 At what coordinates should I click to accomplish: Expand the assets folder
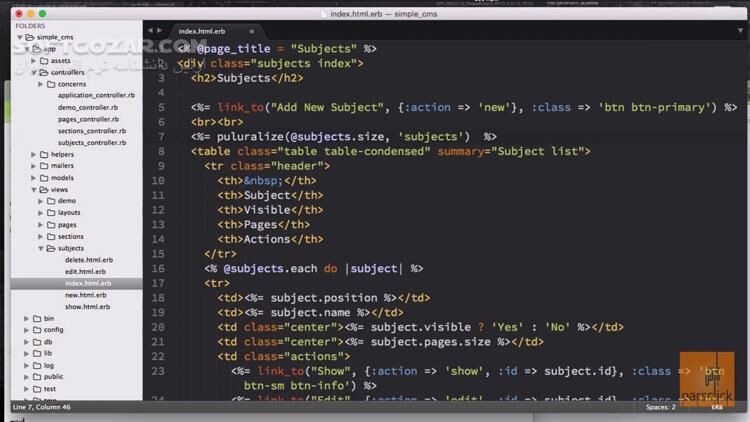pyautogui.click(x=33, y=61)
